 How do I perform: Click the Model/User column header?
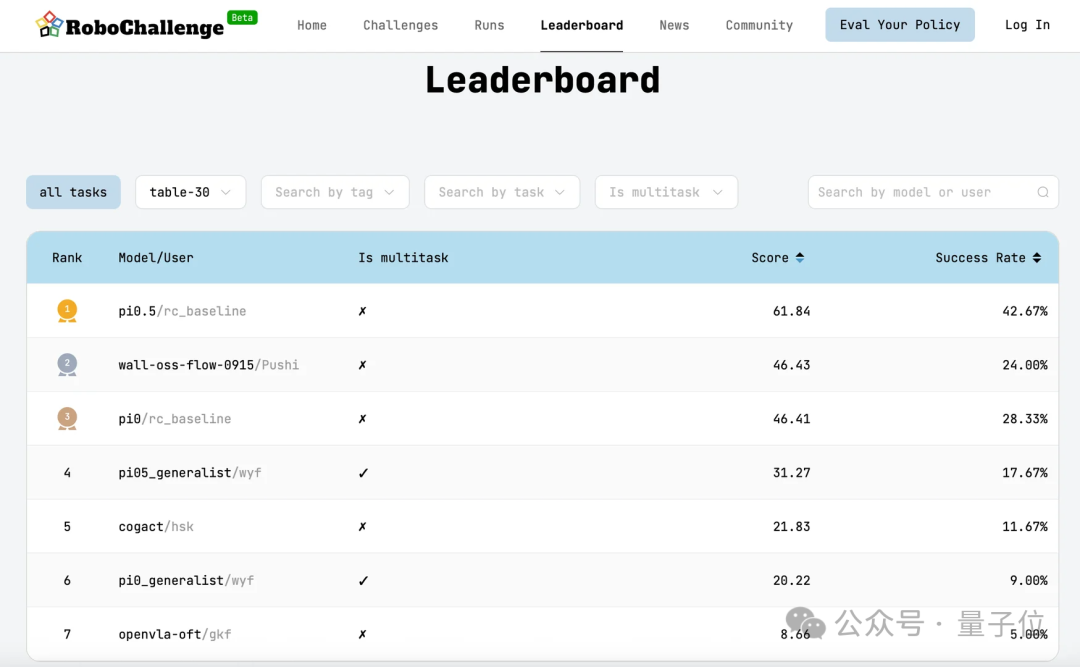(x=156, y=258)
